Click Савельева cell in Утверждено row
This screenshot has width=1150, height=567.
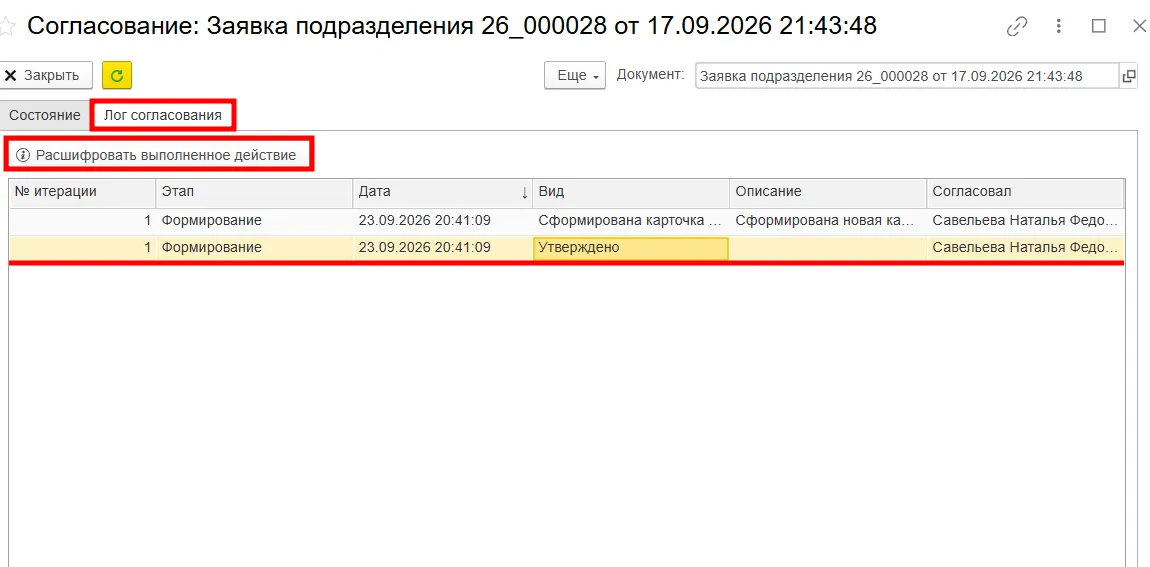click(1025, 248)
